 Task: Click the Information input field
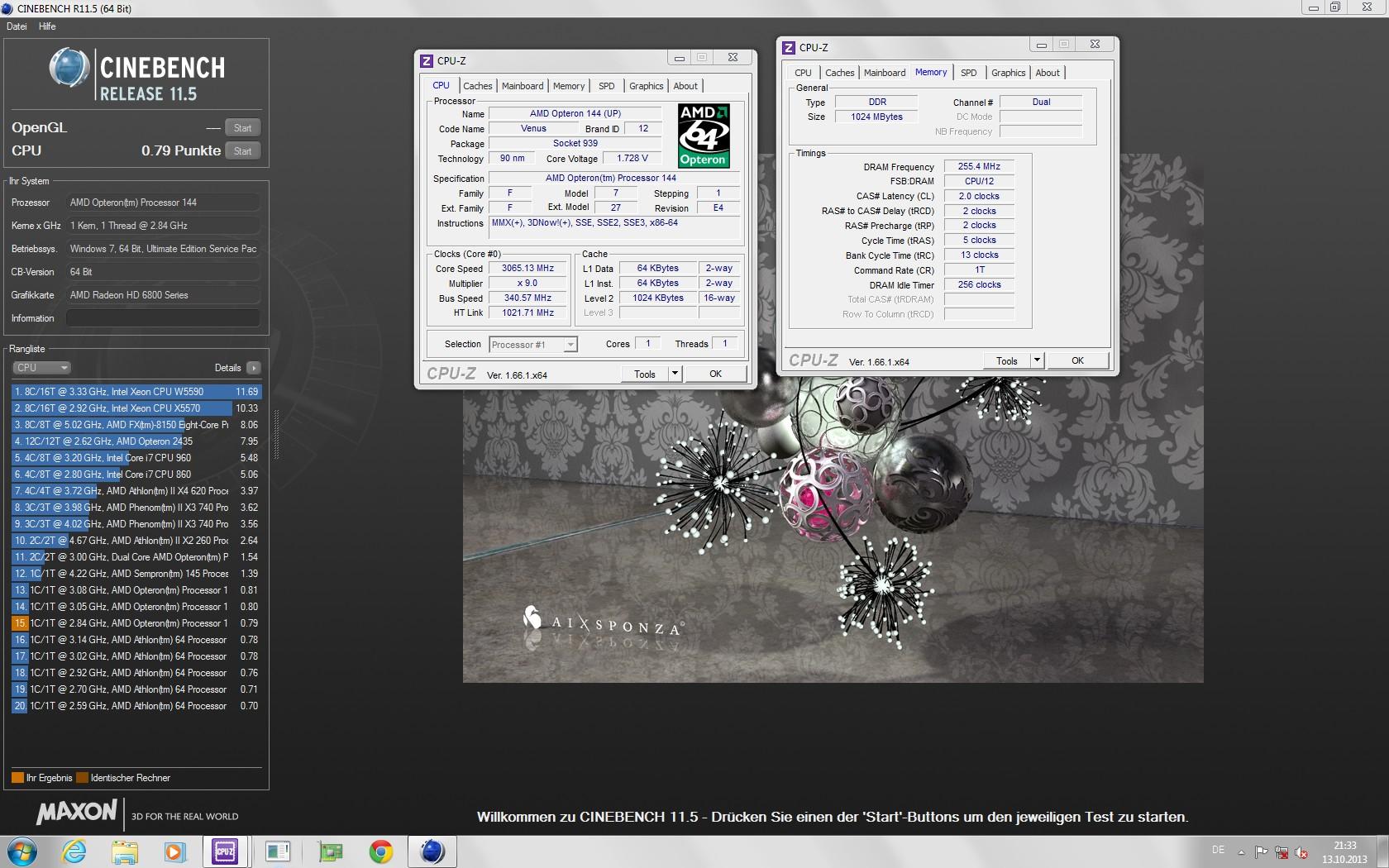pos(163,318)
